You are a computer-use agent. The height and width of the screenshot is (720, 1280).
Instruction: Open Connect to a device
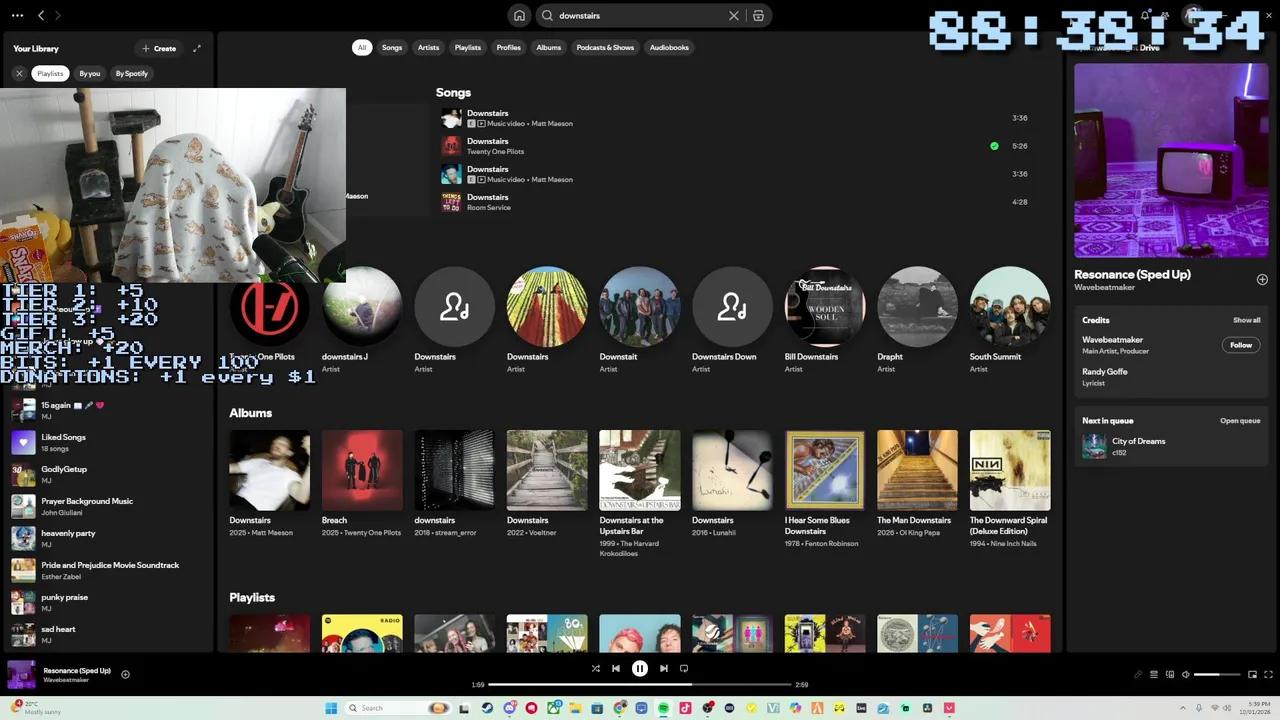click(1170, 675)
